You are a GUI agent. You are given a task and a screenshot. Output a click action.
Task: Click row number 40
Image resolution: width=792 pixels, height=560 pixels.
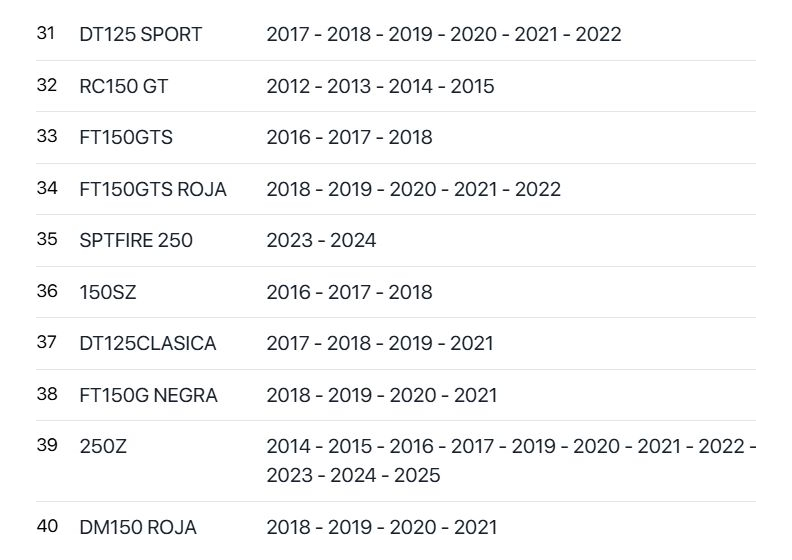point(47,526)
